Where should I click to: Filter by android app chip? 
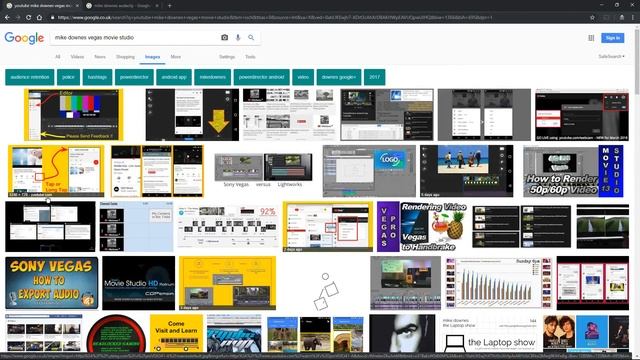click(174, 77)
